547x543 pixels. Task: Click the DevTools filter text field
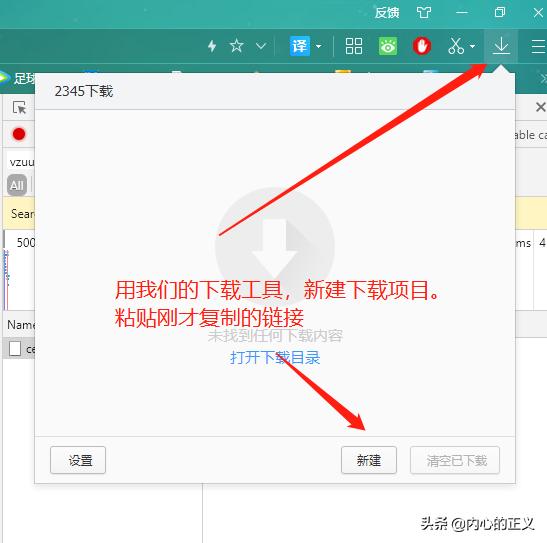20,162
